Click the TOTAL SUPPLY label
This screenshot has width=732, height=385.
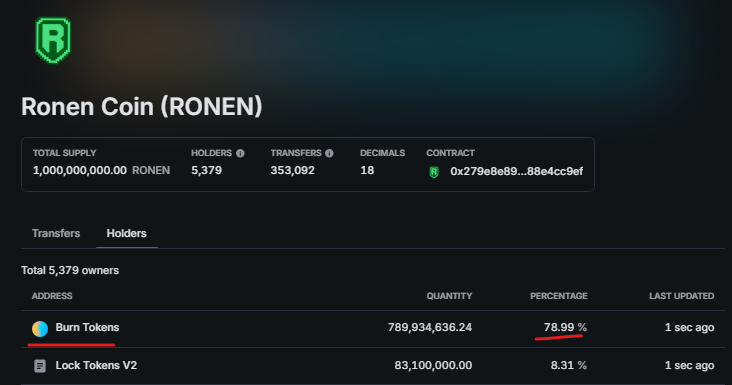64,153
